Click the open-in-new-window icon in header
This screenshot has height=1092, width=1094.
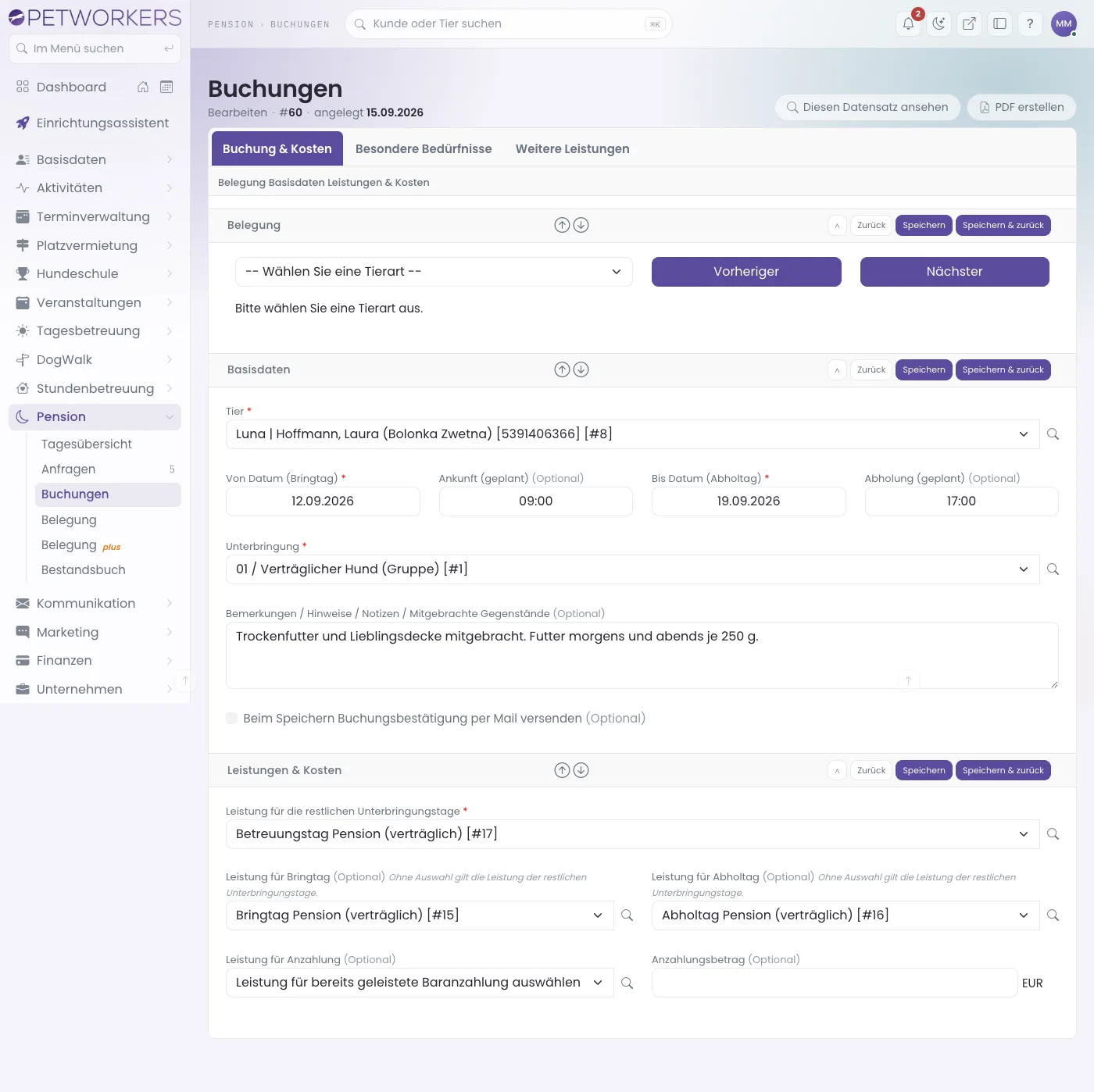tap(969, 23)
